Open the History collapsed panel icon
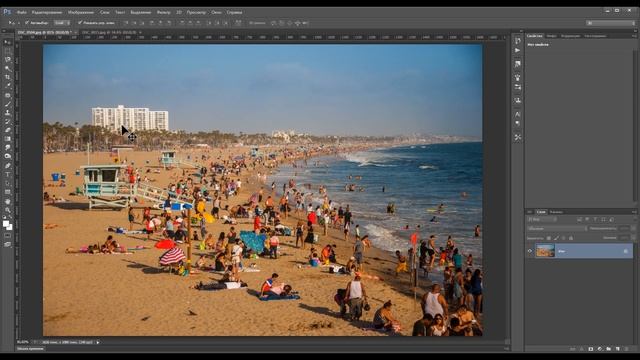The height and width of the screenshot is (360, 640). 518,40
